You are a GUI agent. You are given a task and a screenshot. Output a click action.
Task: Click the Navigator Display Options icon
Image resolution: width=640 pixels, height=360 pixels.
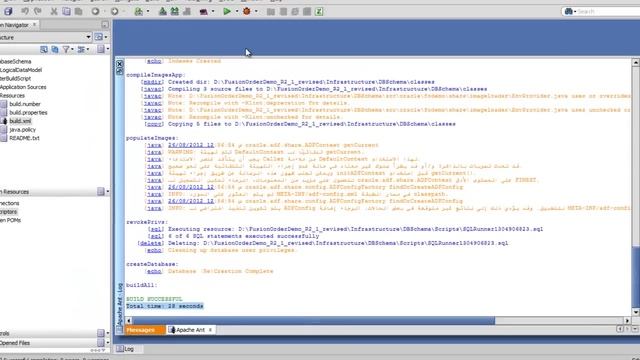click(x=81, y=49)
